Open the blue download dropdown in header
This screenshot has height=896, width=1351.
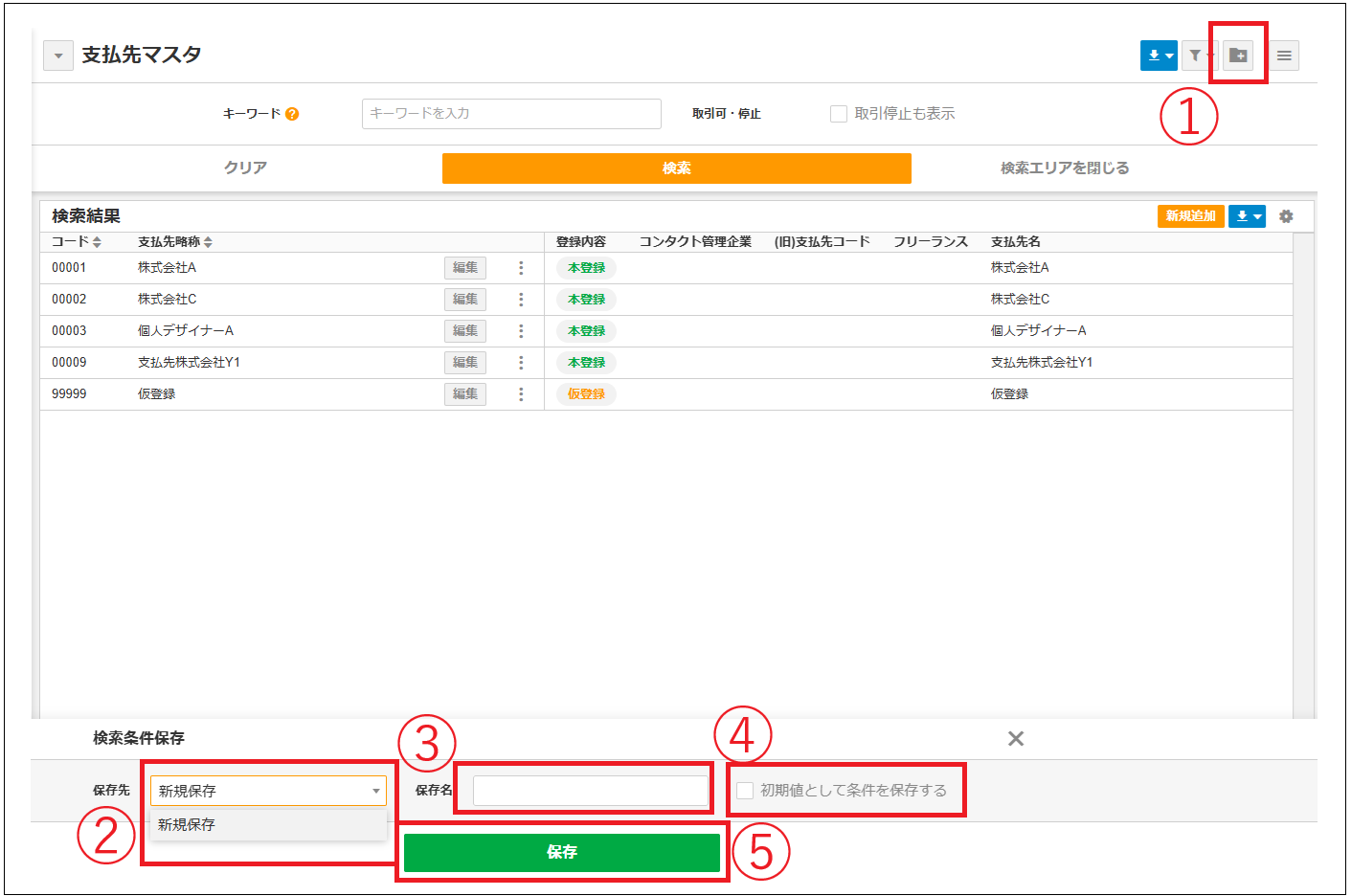[1159, 56]
